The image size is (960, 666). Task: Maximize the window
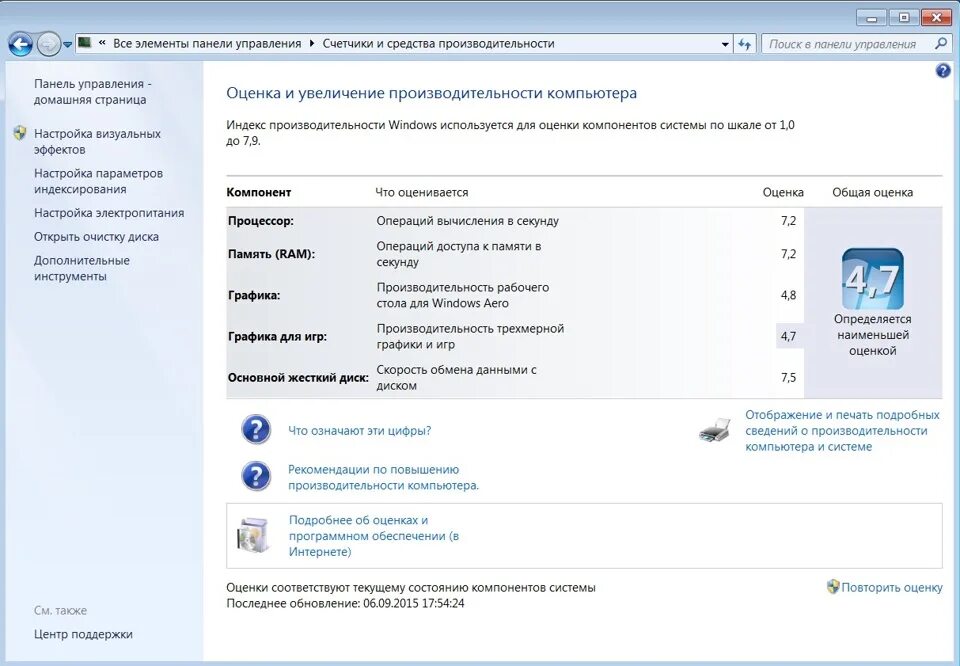point(904,17)
